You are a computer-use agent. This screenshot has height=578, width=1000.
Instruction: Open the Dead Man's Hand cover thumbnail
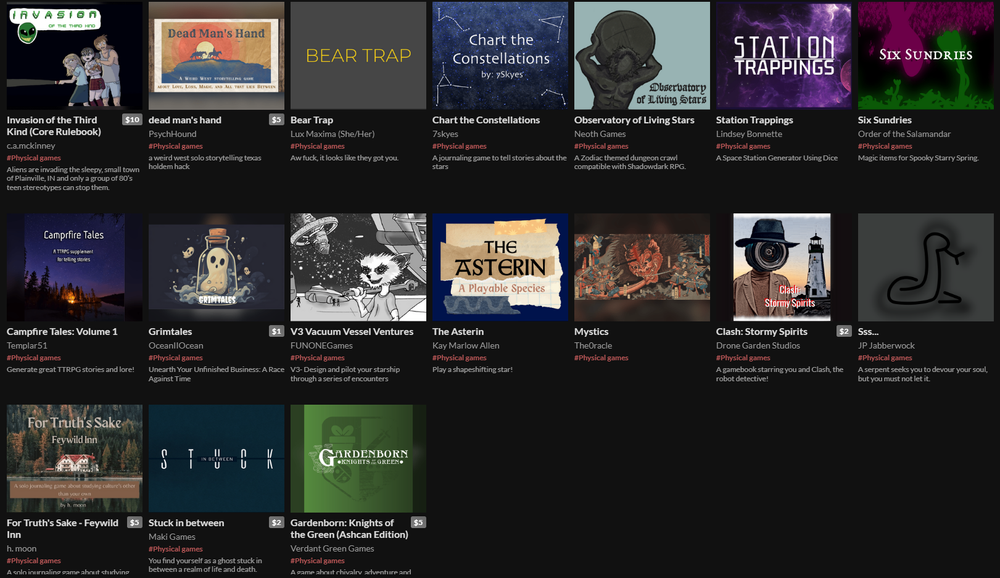click(x=216, y=56)
